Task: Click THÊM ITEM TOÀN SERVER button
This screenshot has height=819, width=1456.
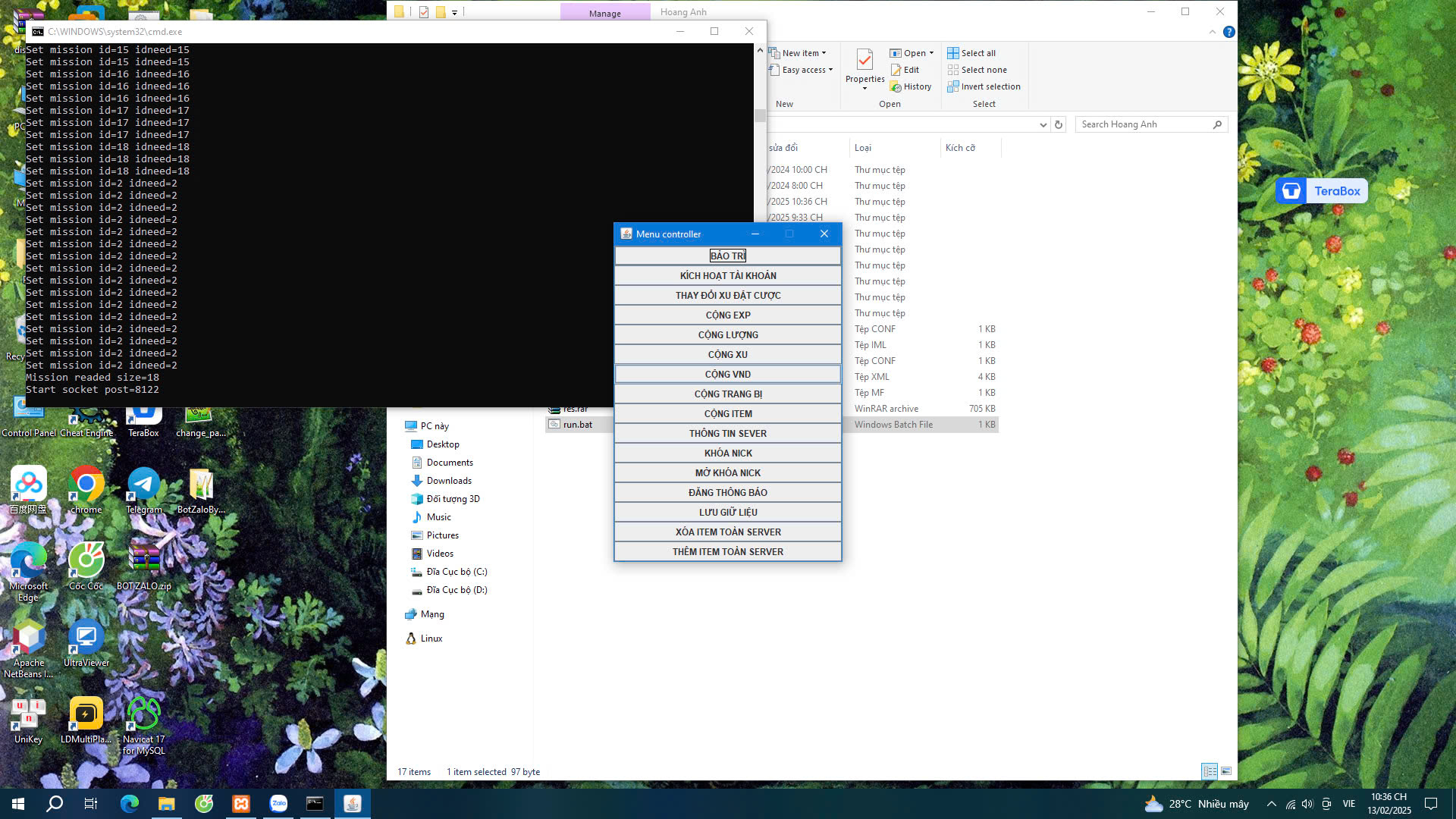Action: coord(727,551)
